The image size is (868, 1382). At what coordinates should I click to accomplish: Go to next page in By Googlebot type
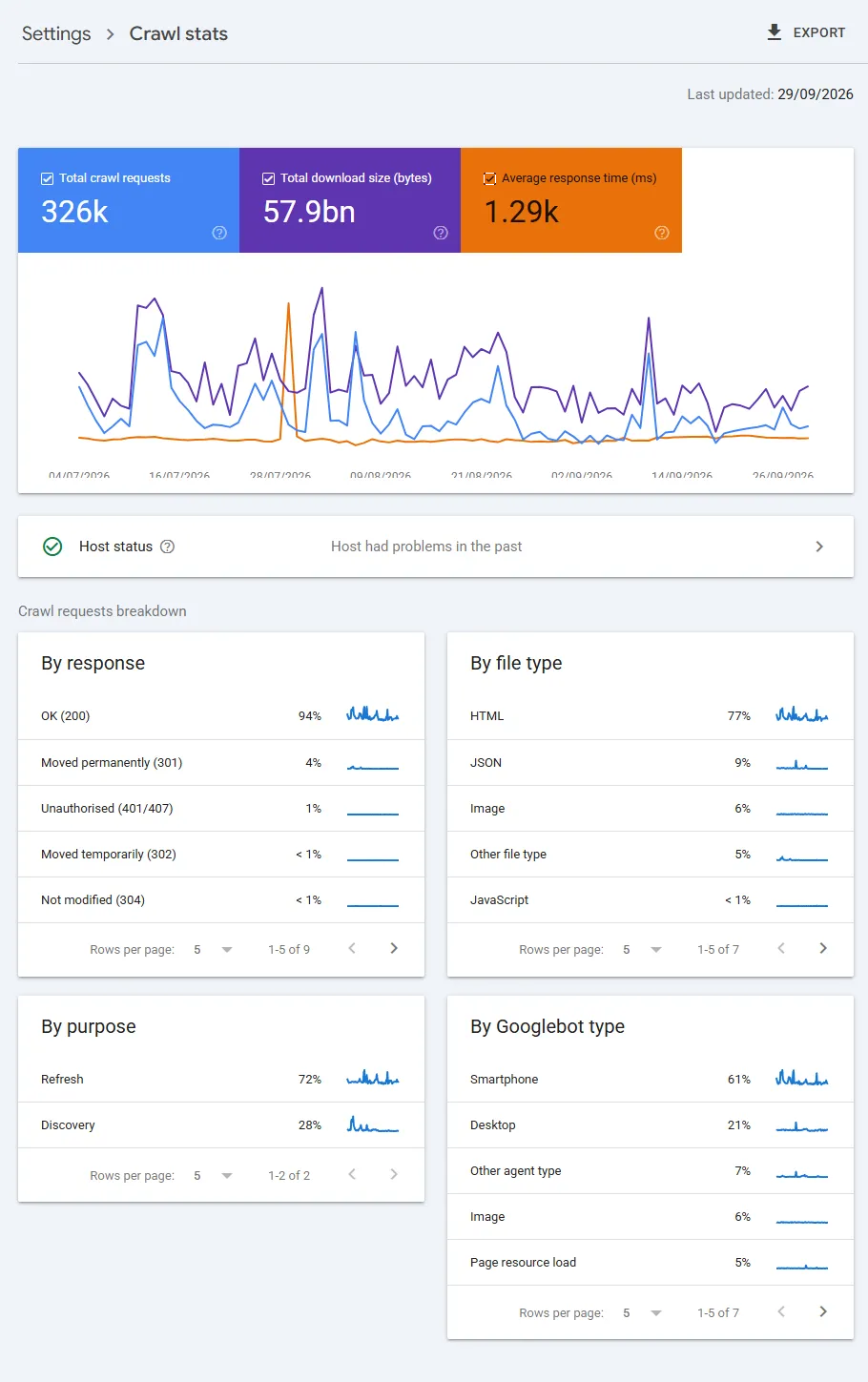pos(823,1311)
